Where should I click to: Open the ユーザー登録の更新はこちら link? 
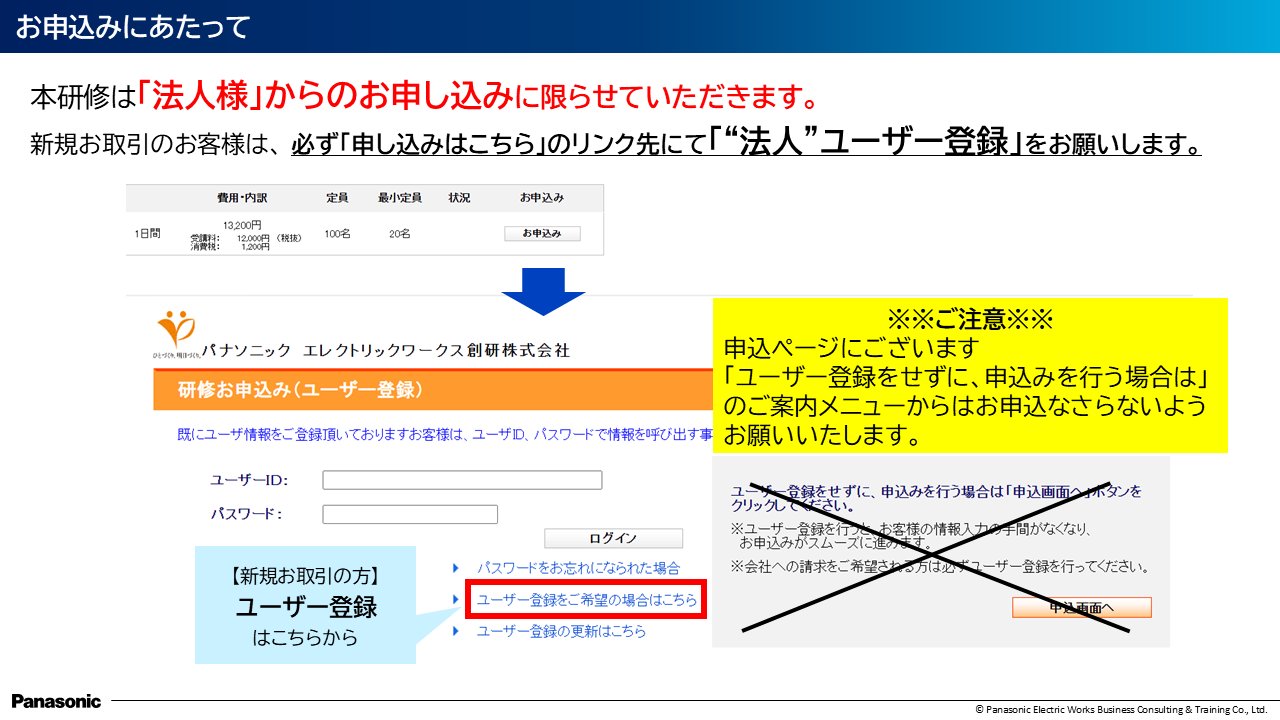click(561, 631)
